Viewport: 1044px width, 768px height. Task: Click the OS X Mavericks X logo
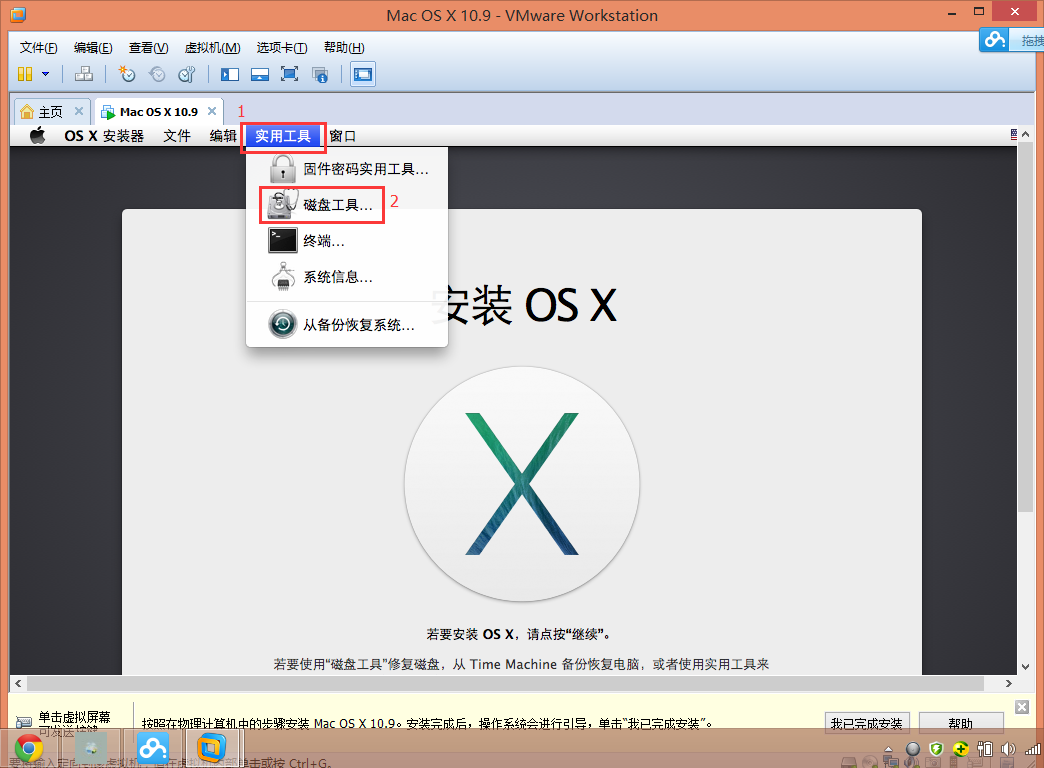[x=522, y=484]
